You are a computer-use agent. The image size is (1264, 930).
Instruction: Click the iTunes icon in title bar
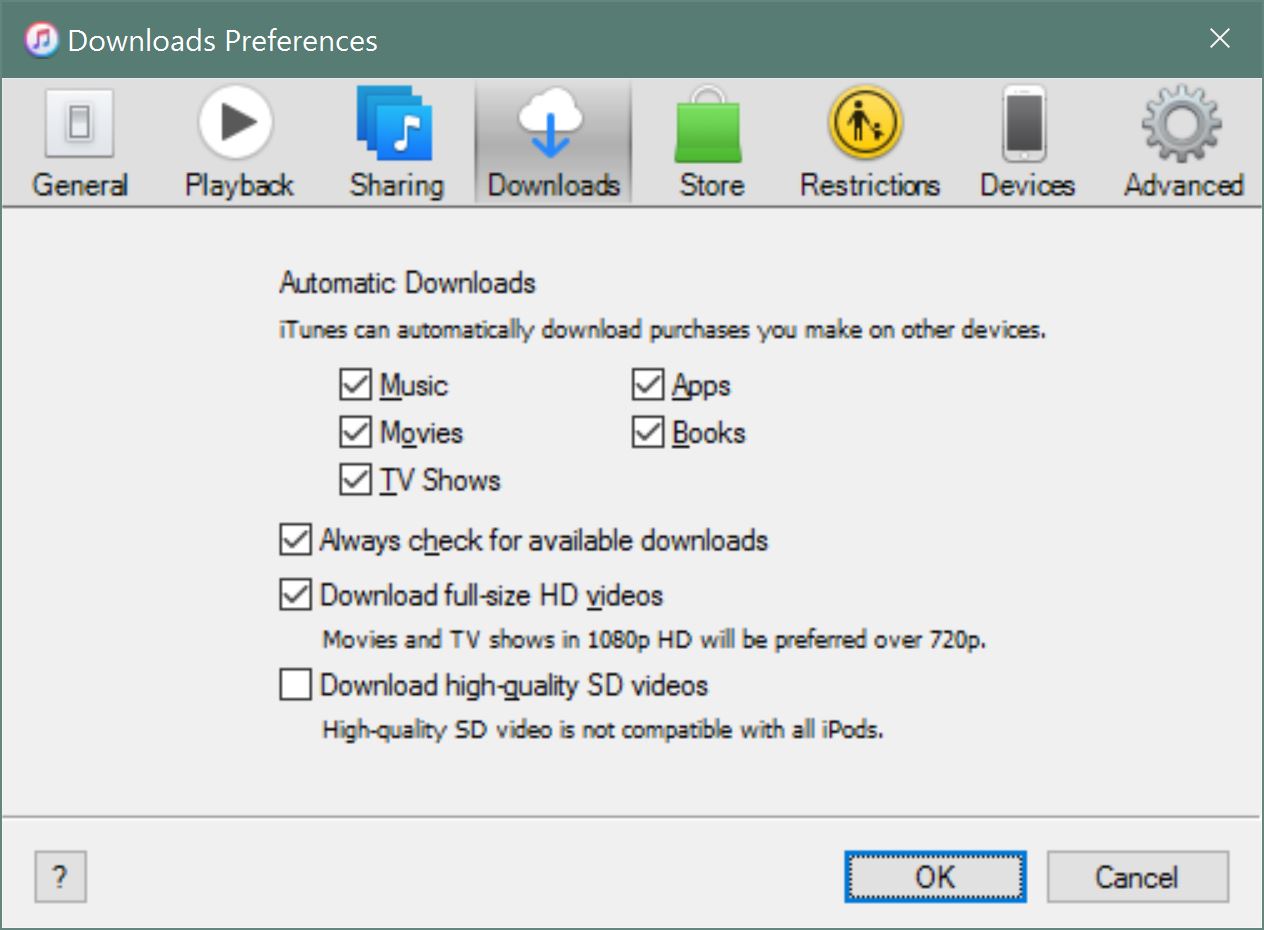pyautogui.click(x=41, y=40)
